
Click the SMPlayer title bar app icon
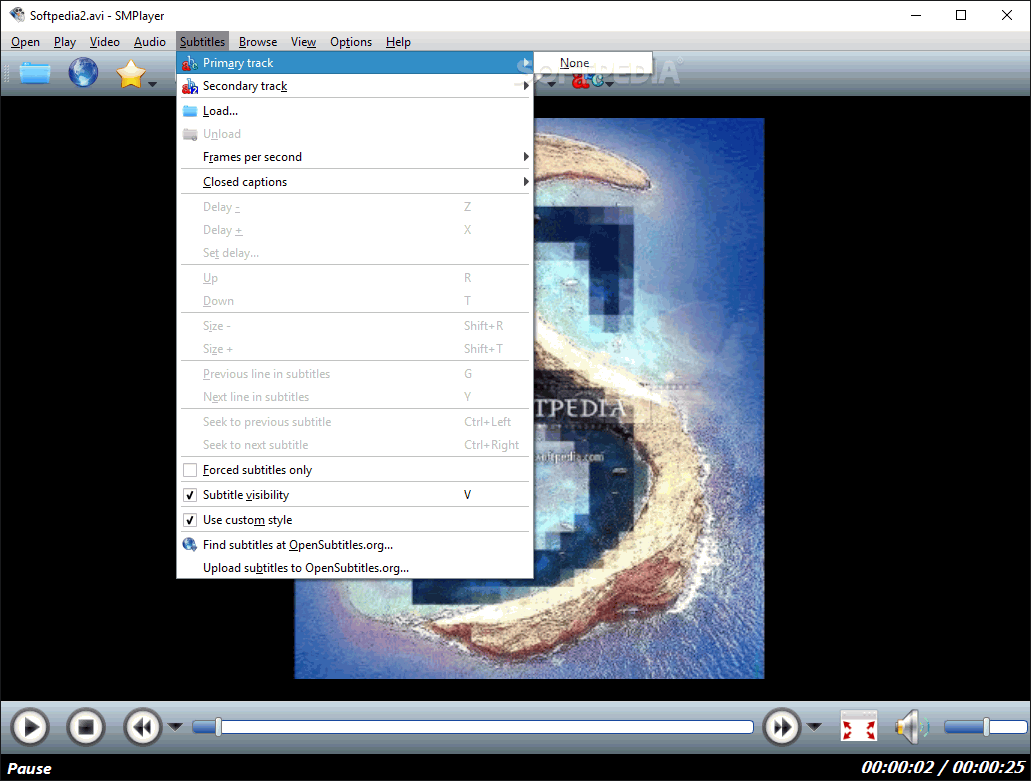[x=16, y=15]
